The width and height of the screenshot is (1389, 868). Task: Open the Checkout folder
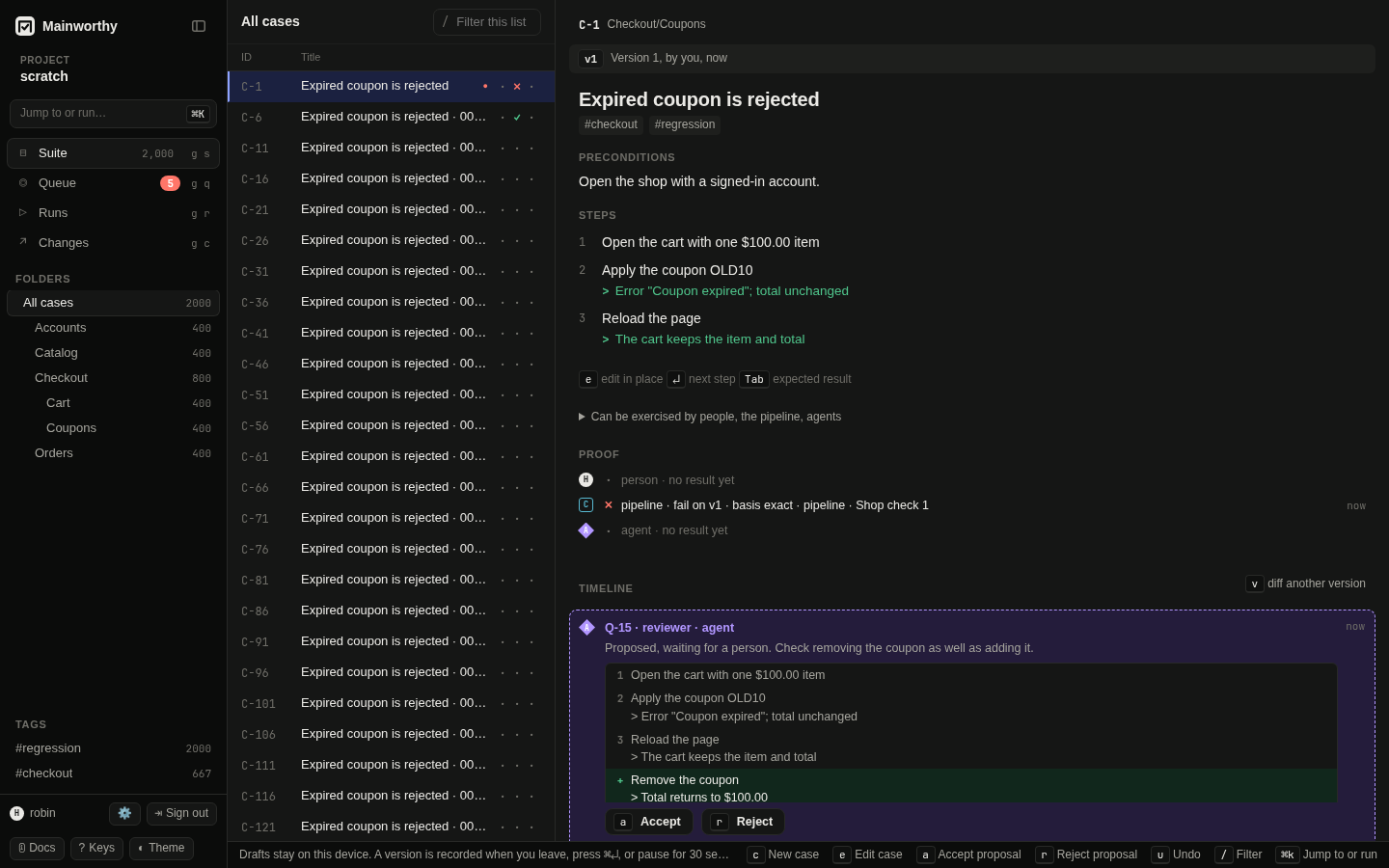click(x=114, y=378)
